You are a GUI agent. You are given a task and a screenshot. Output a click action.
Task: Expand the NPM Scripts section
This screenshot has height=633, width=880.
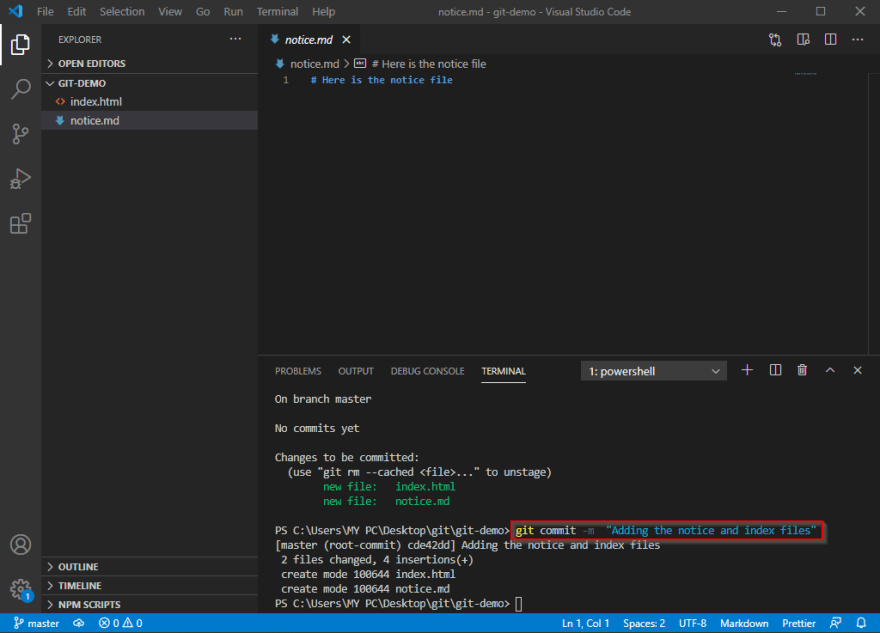tap(149, 604)
